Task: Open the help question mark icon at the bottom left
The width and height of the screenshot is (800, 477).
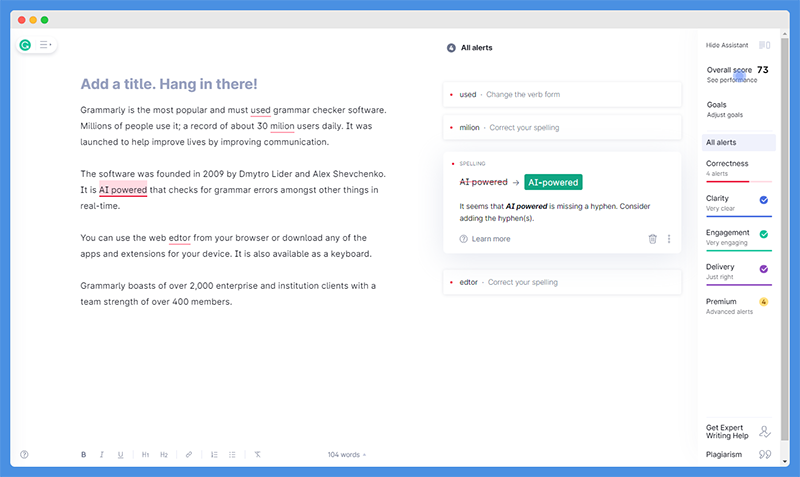Action: (x=24, y=455)
